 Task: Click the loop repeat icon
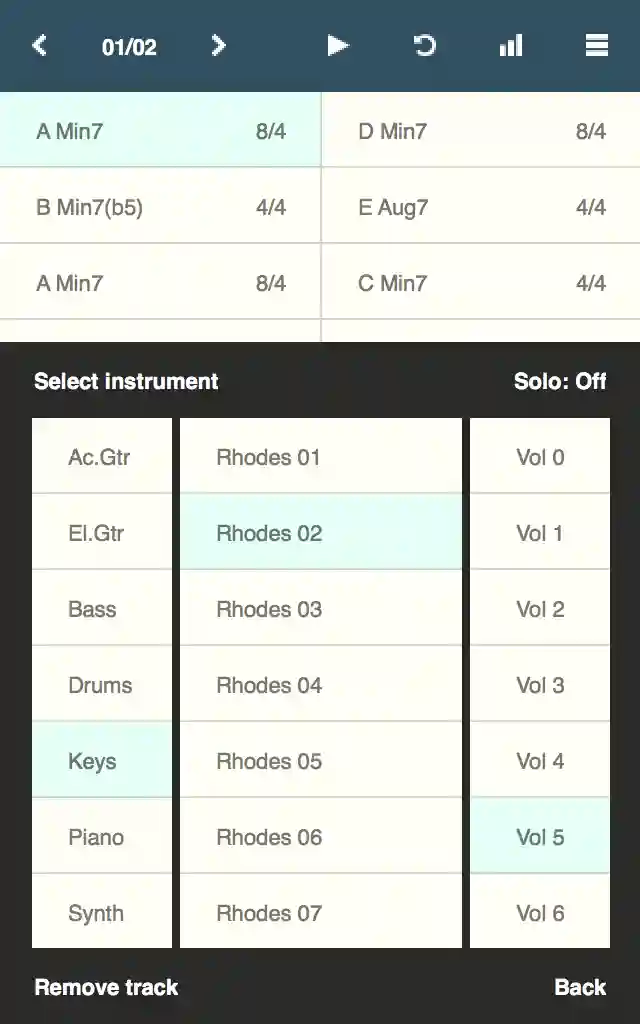coord(423,46)
